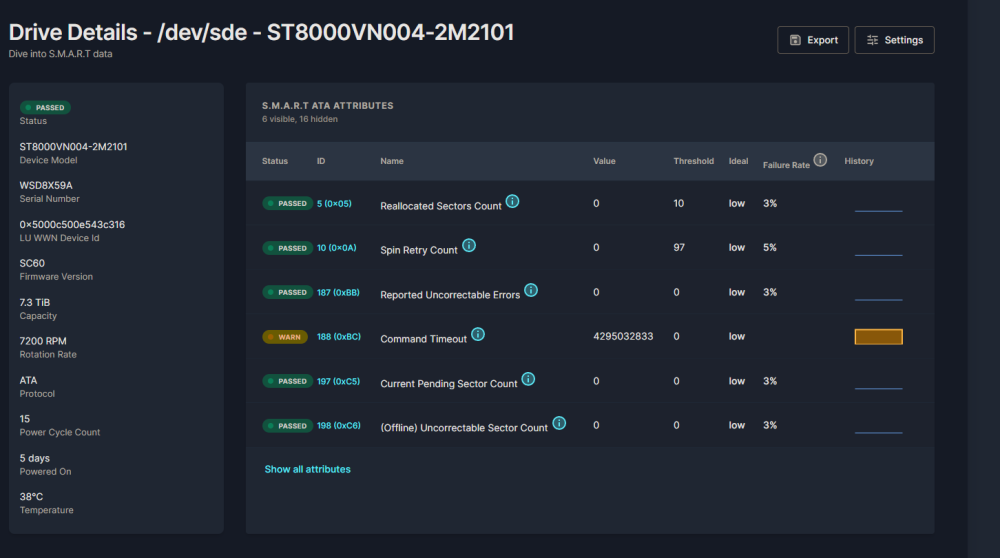
Task: Click the ID column header
Action: (321, 161)
